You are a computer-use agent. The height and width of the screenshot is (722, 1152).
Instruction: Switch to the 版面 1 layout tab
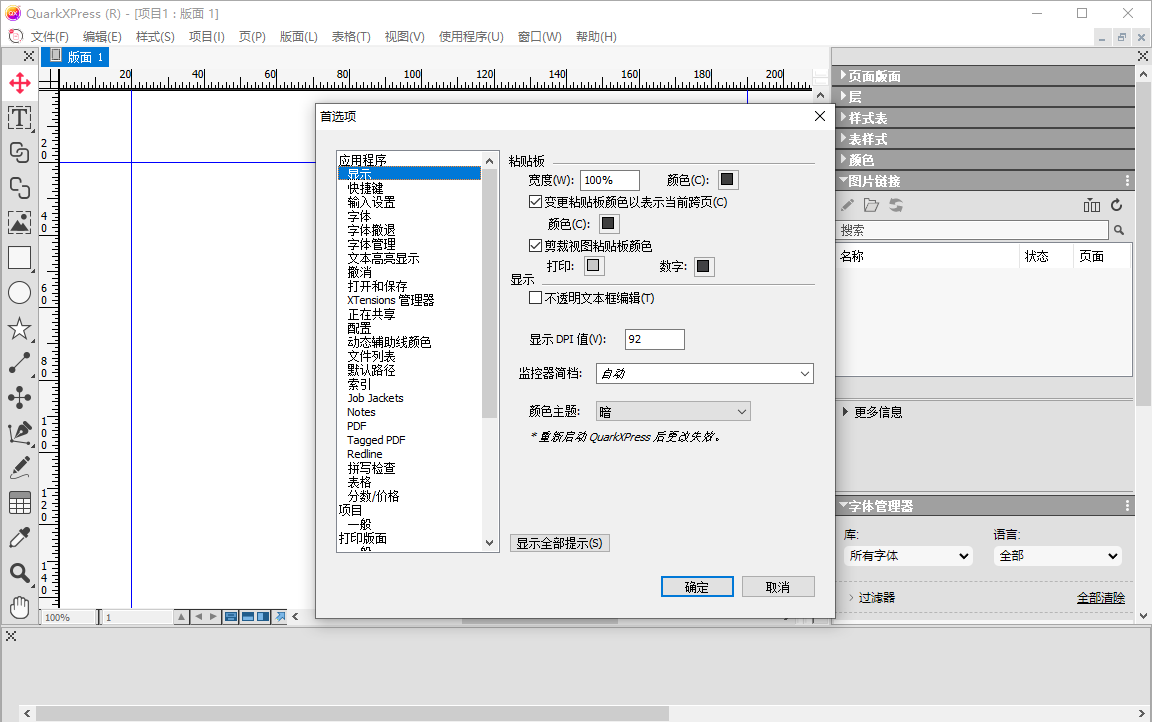click(x=76, y=57)
